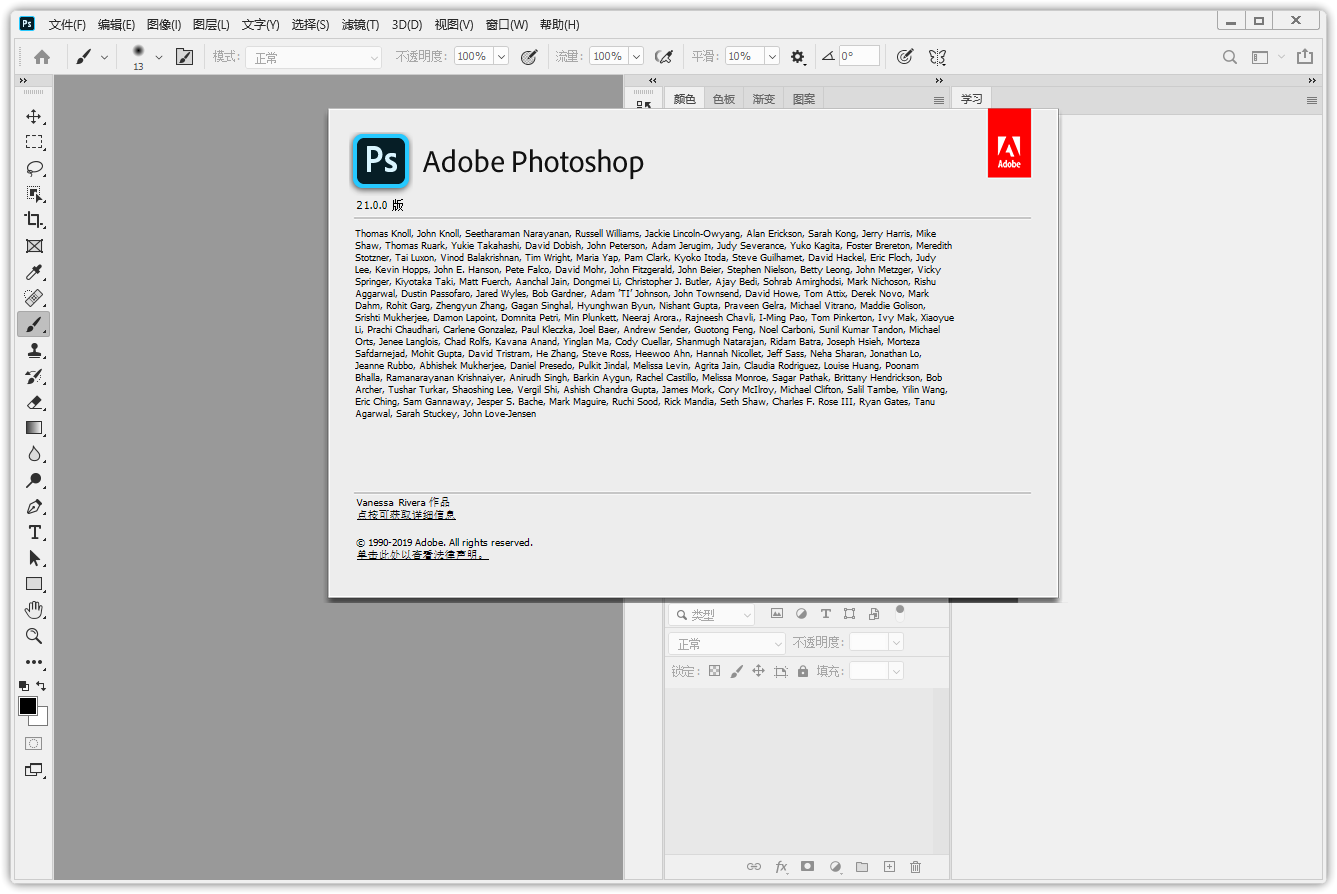Select the Brush tool in the tools panel
Image resolution: width=1337 pixels, height=894 pixels.
tap(34, 324)
